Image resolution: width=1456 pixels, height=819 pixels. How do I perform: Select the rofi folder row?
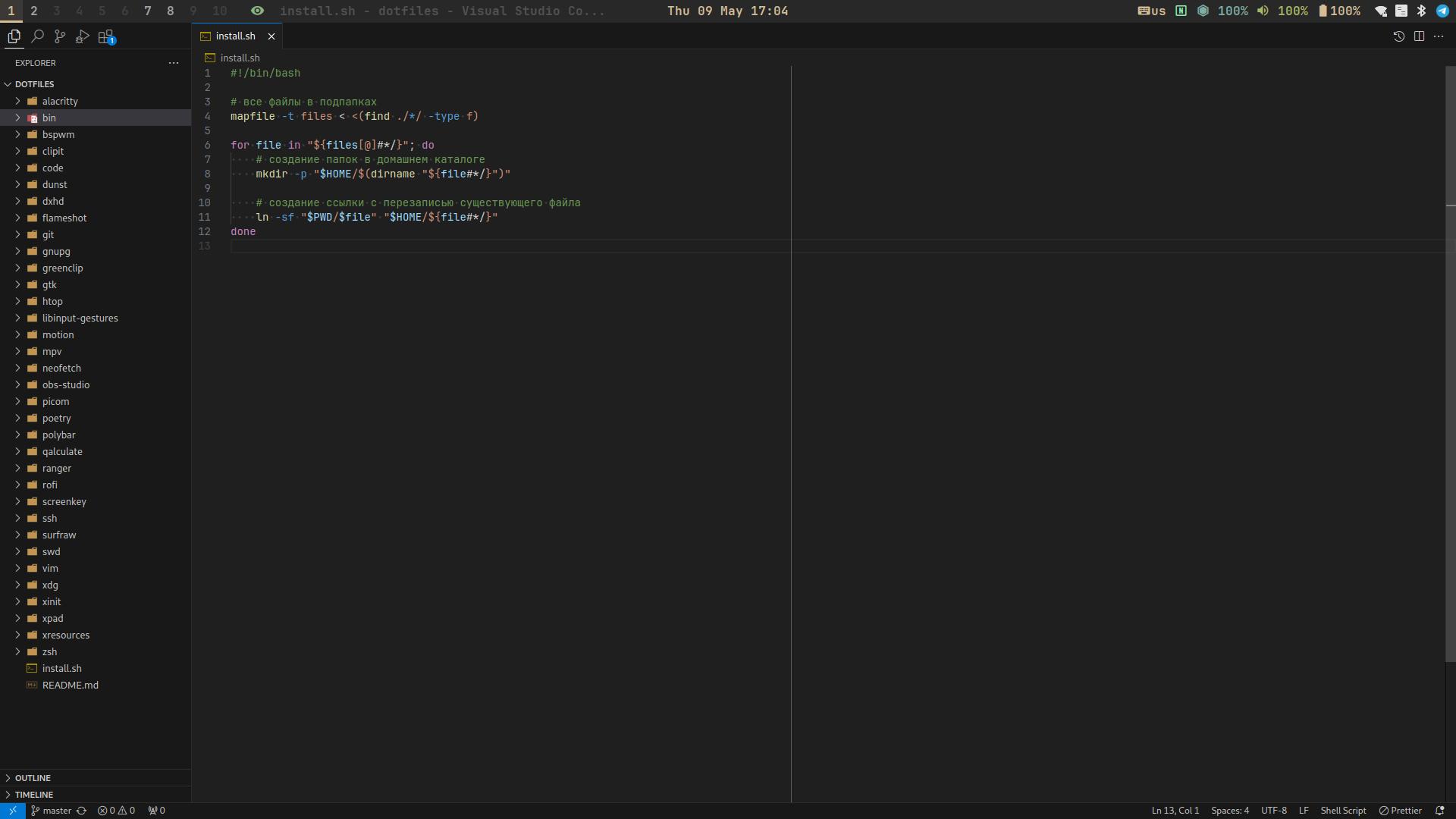[x=96, y=485]
